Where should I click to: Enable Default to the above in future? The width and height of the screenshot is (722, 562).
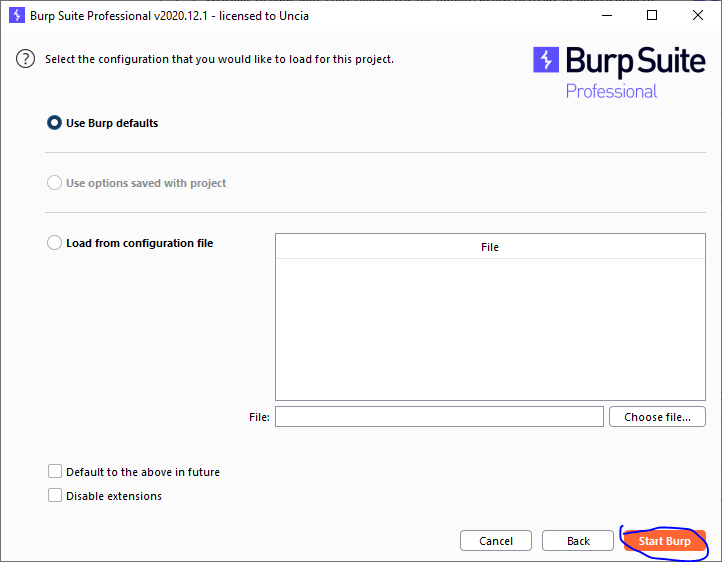[55, 471]
